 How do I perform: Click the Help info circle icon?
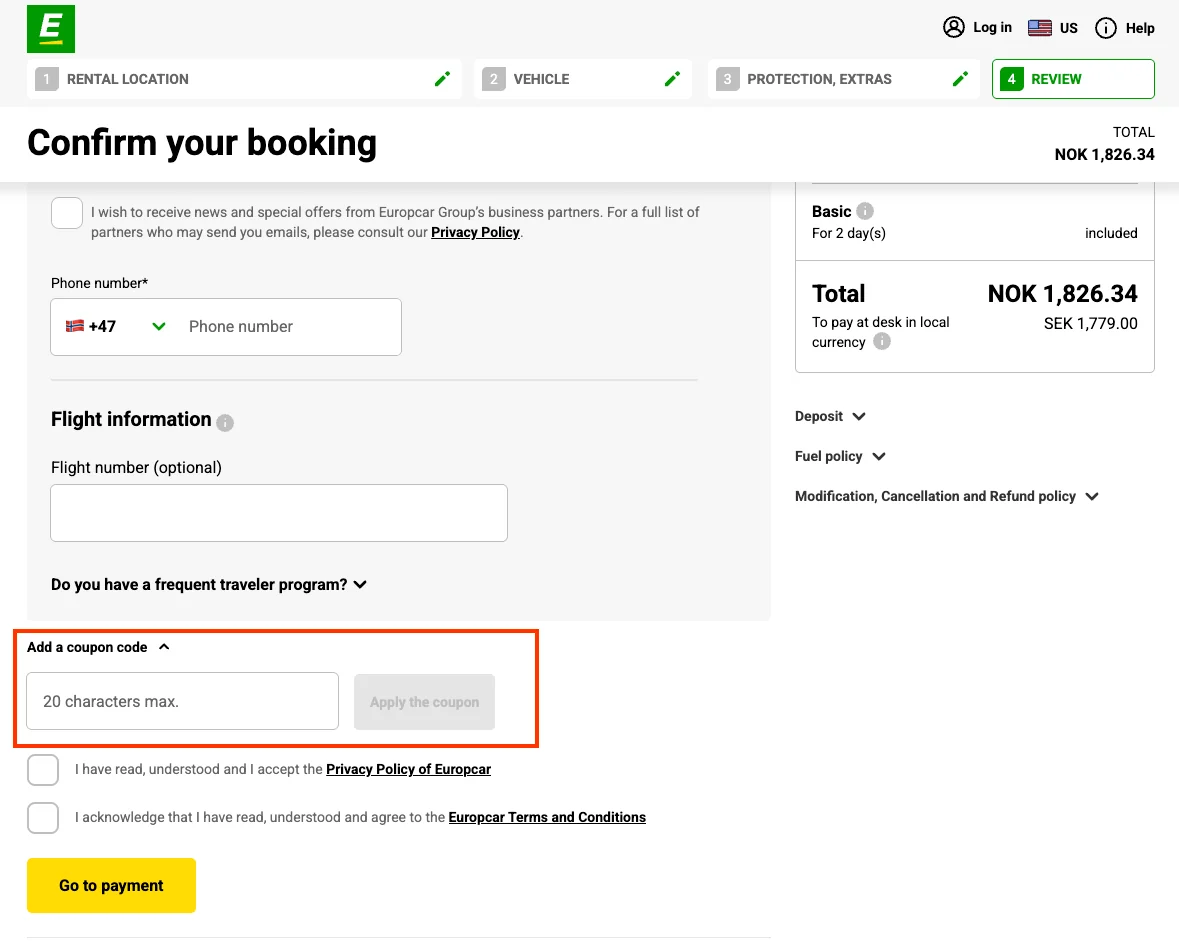coord(1105,28)
